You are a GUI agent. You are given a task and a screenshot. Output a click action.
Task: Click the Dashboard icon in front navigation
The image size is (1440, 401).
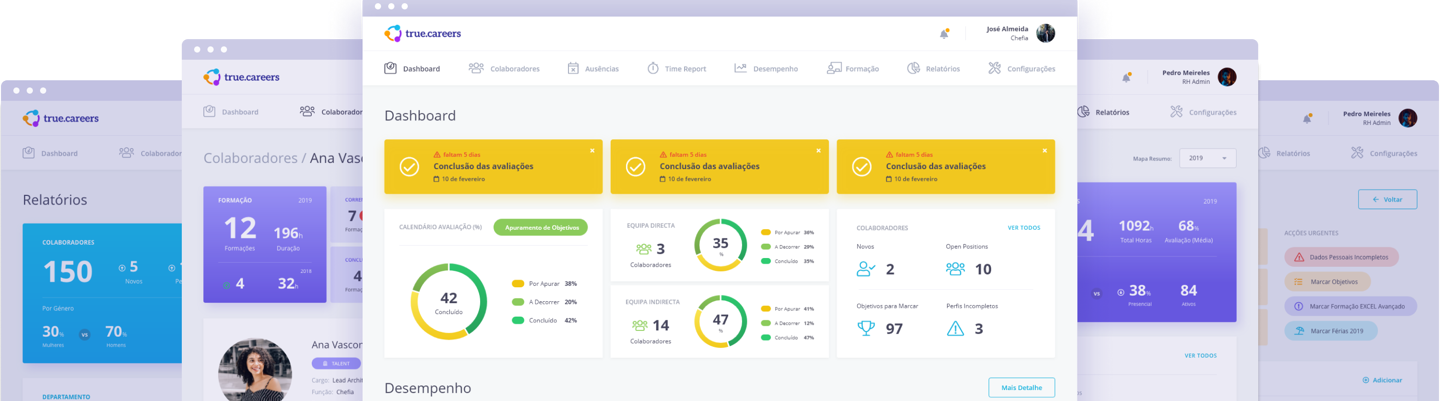click(390, 68)
